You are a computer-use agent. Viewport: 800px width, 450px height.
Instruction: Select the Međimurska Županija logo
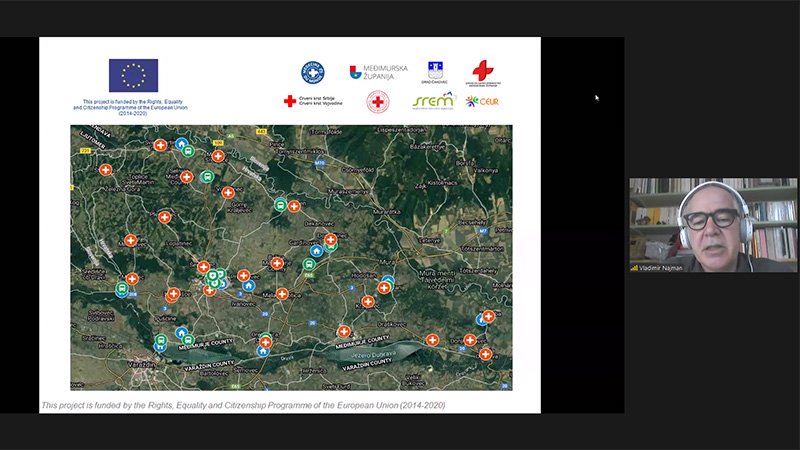tap(379, 72)
